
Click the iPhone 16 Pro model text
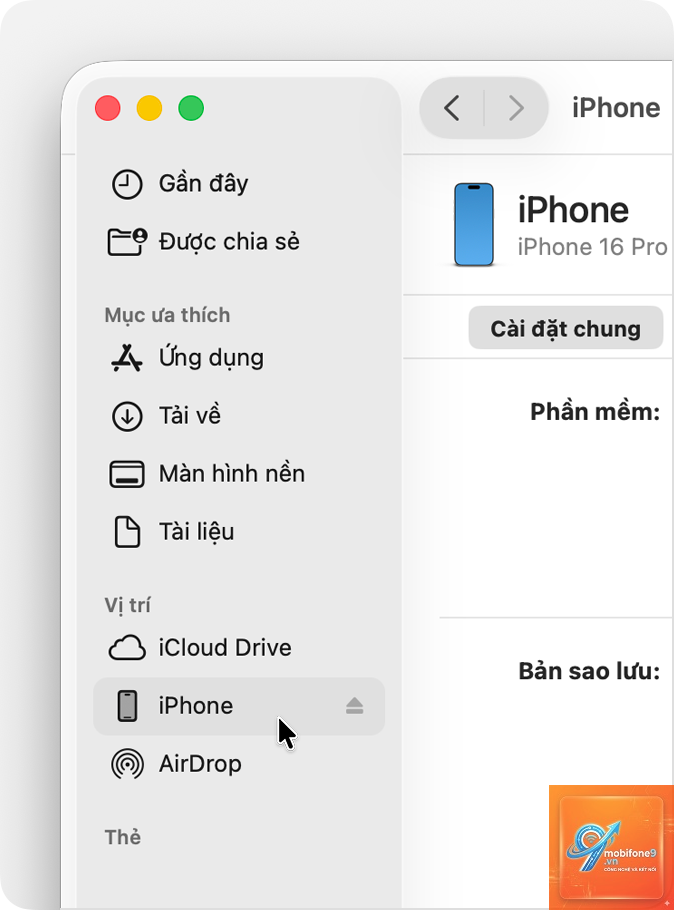coord(592,247)
